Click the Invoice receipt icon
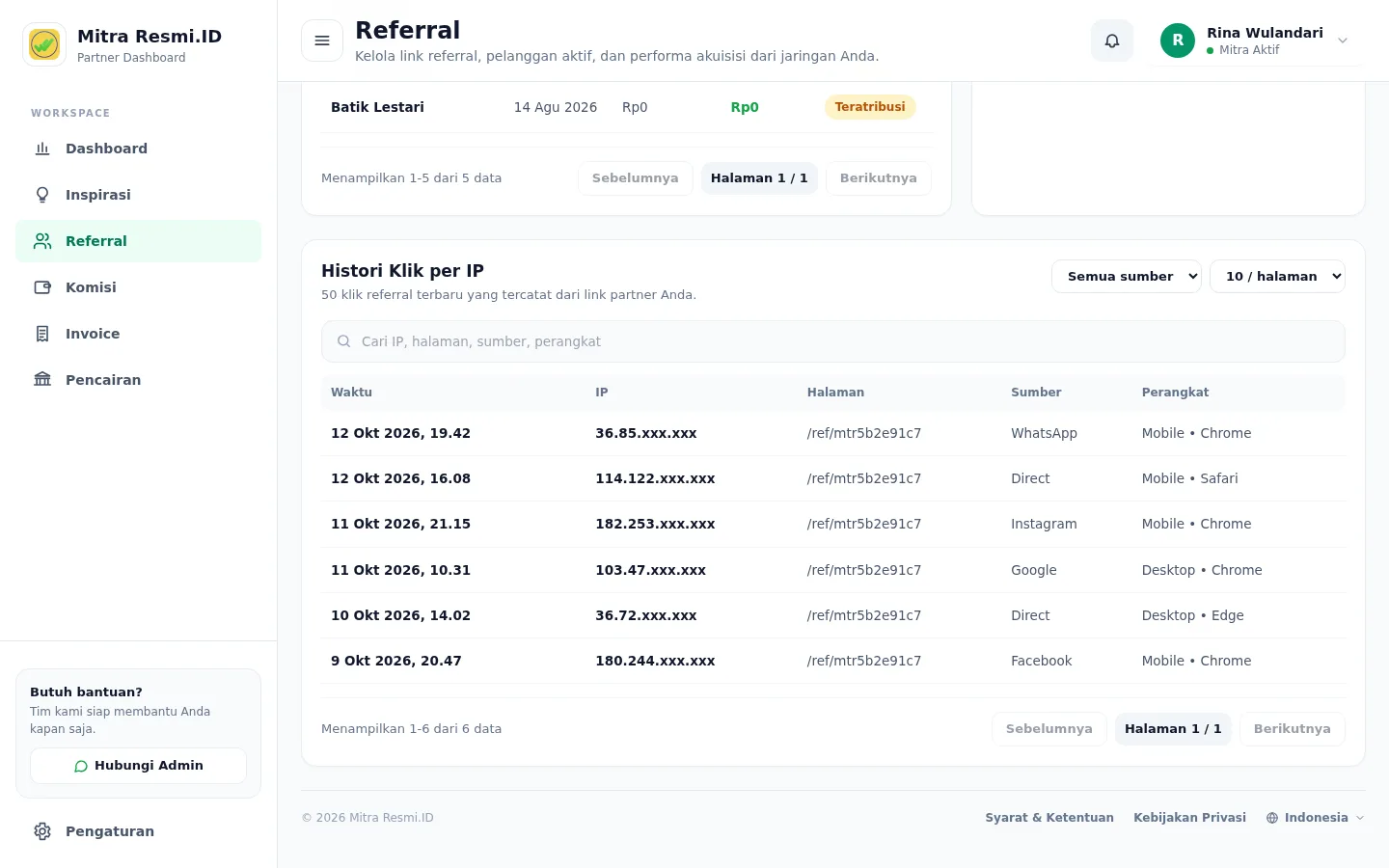The image size is (1389, 868). [42, 334]
